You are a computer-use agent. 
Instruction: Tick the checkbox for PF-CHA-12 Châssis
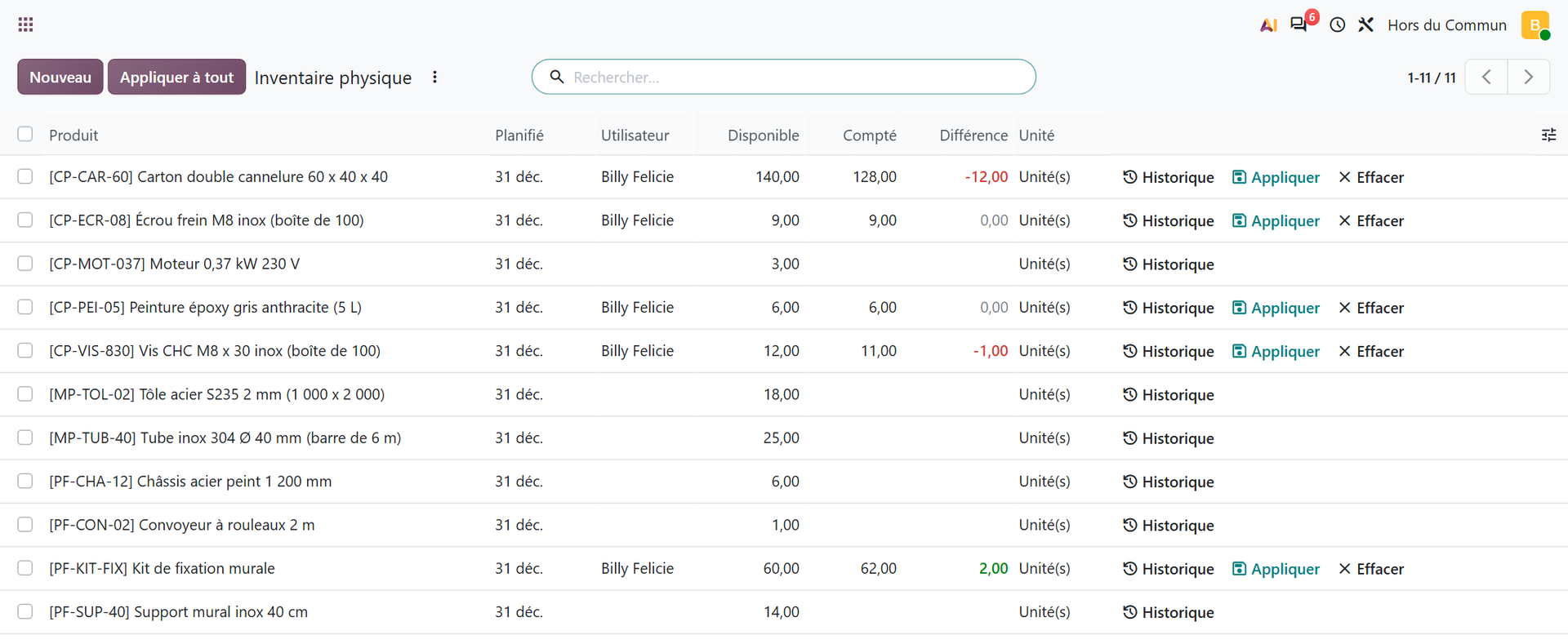pyautogui.click(x=25, y=481)
